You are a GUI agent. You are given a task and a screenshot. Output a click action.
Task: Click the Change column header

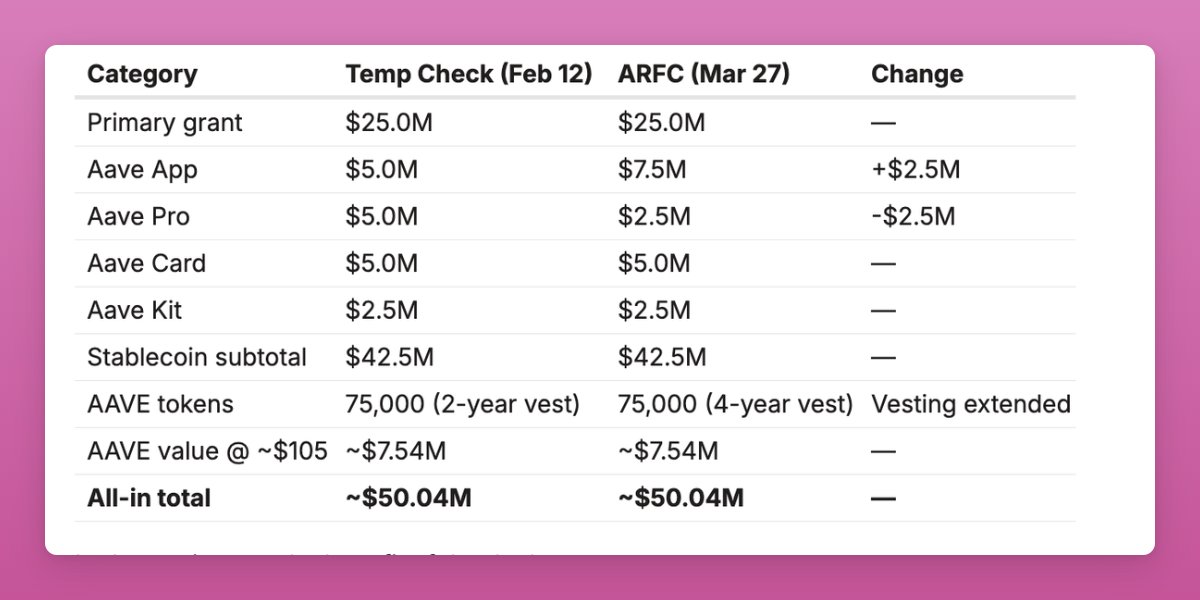(917, 74)
